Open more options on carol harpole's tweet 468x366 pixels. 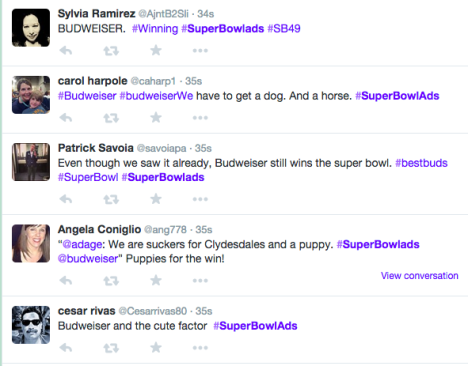point(200,118)
